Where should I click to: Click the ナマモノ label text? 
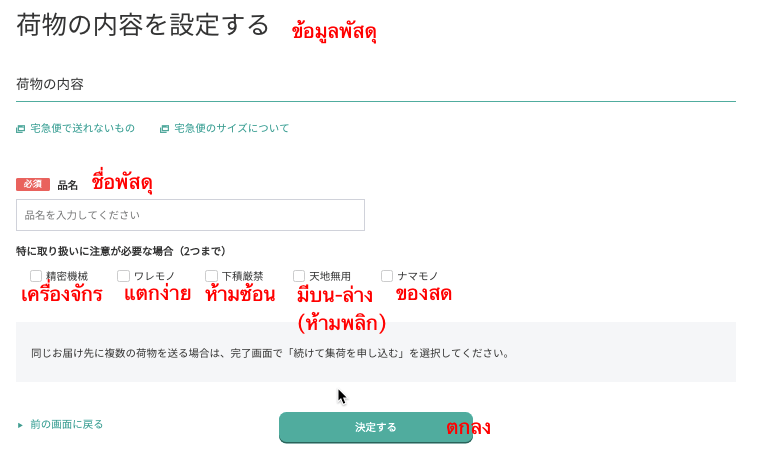pos(418,276)
